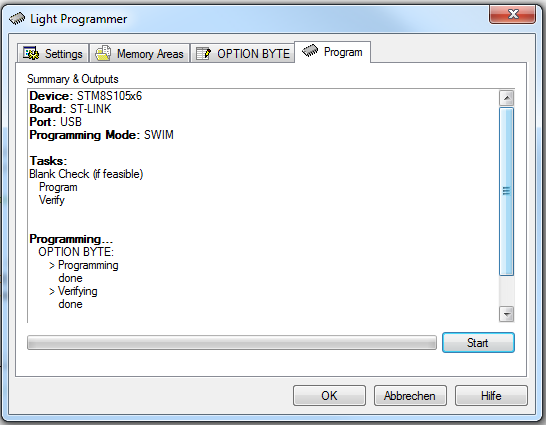
Task: Click the scrollbar track below the thumb
Action: [507, 291]
